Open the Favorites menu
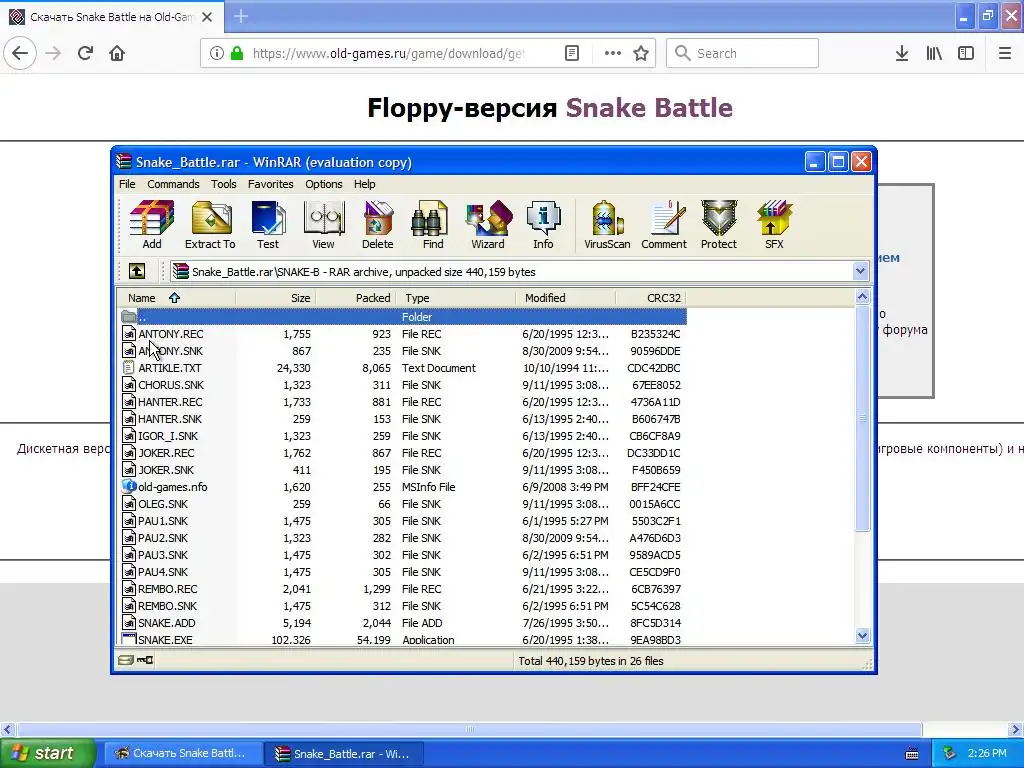This screenshot has width=1024, height=768. 270,184
